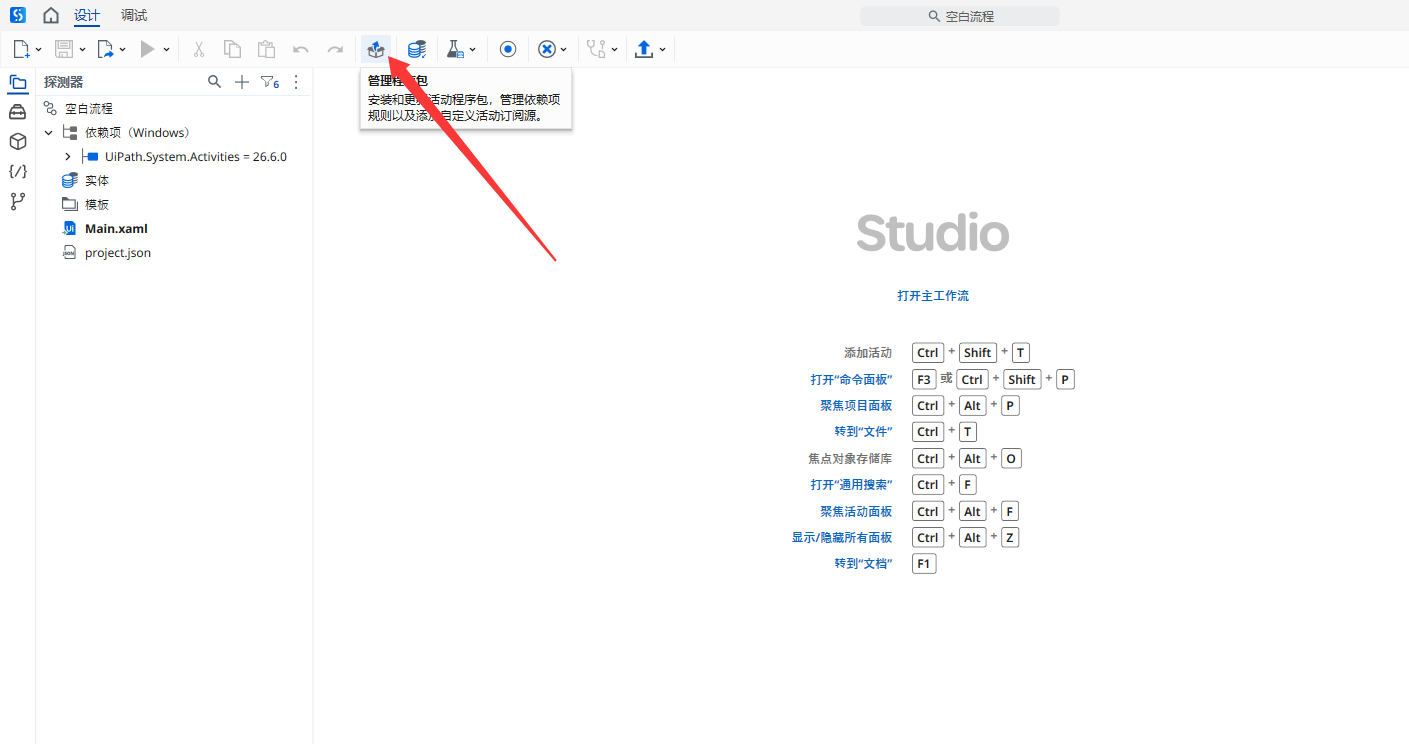
Task: Select the 依赖项 (Windows) row
Action: (174, 132)
